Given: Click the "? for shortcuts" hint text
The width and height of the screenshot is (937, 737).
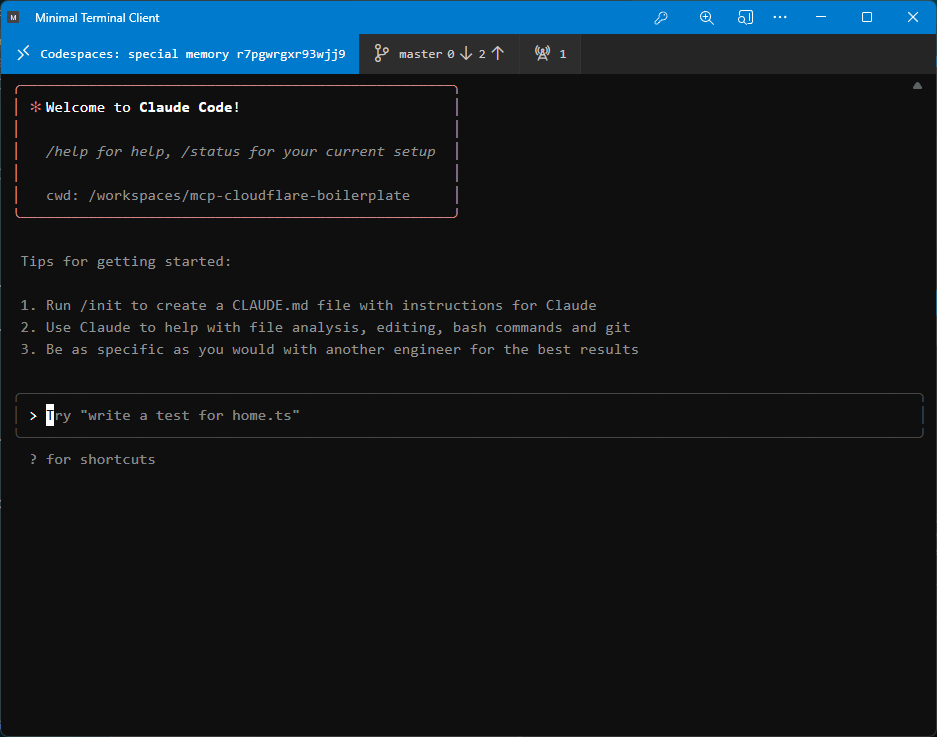Looking at the screenshot, I should point(93,459).
